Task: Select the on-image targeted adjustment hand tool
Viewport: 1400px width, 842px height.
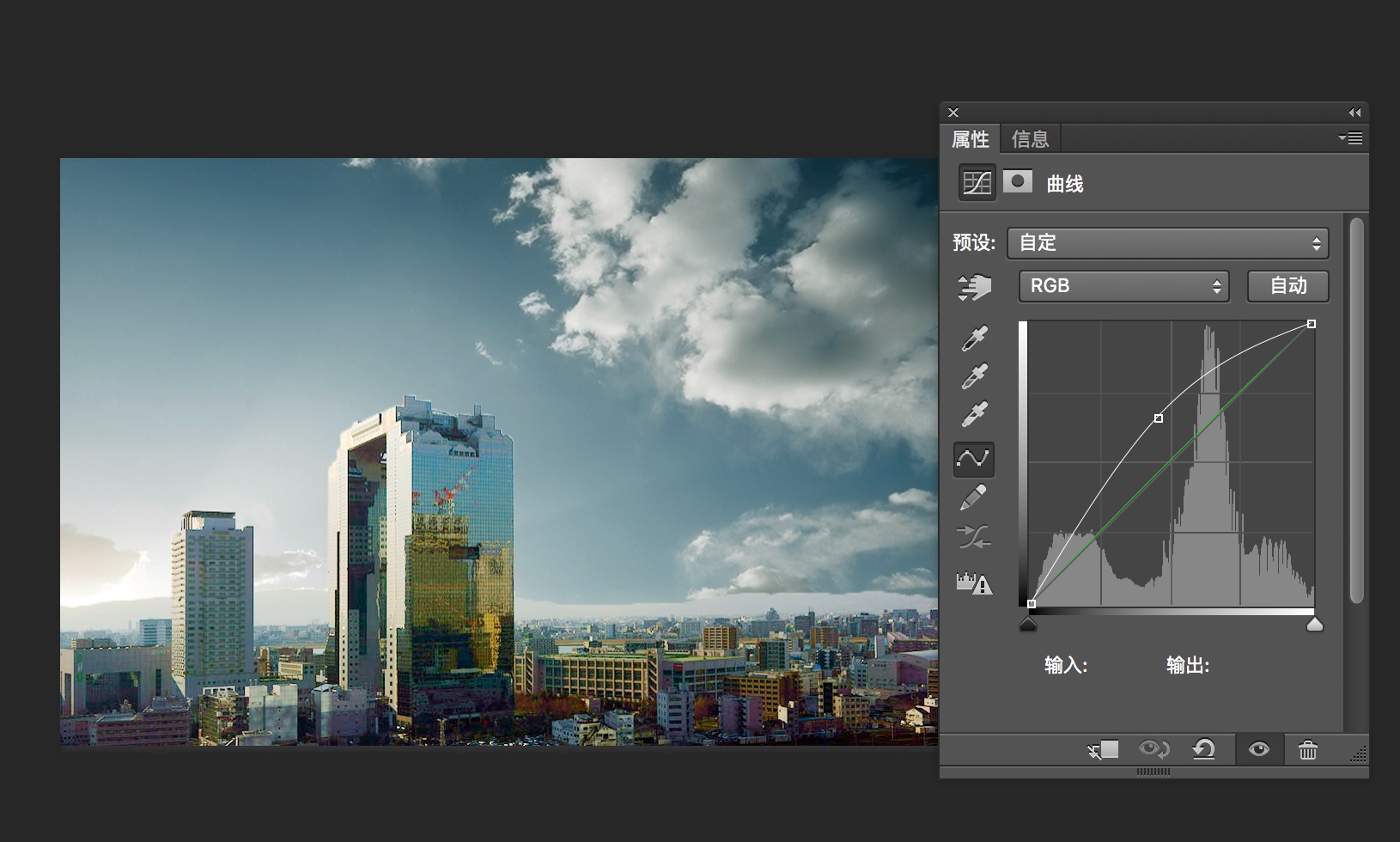Action: click(974, 287)
